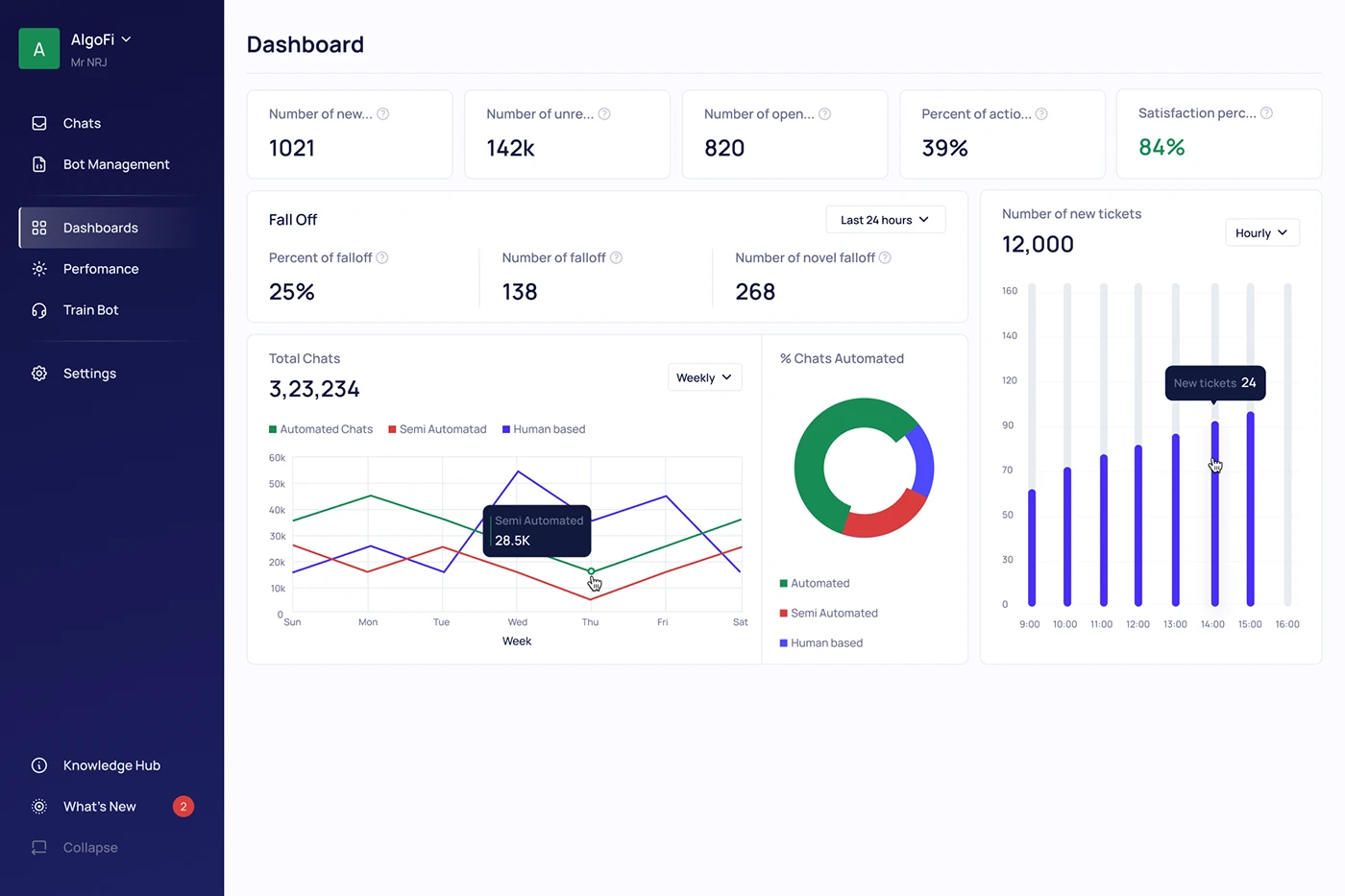Click the green AlgoFi avatar logo
Screen dimensions: 1345x896
tap(39, 49)
